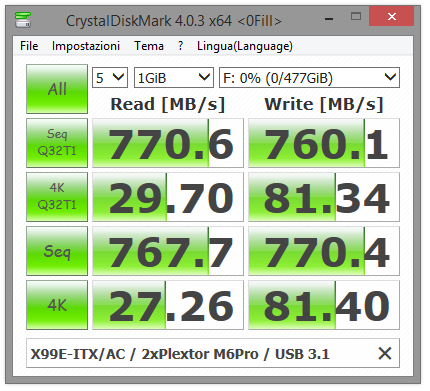Click the 4K write result 81.40
430x391 pixels.
pyautogui.click(x=324, y=305)
